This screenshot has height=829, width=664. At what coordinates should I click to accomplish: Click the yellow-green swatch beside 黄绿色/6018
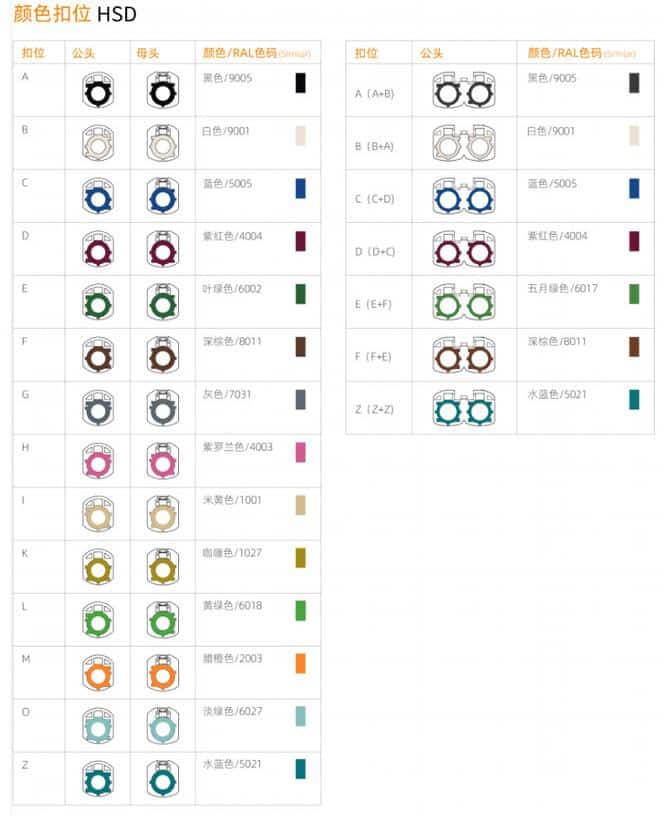click(300, 610)
